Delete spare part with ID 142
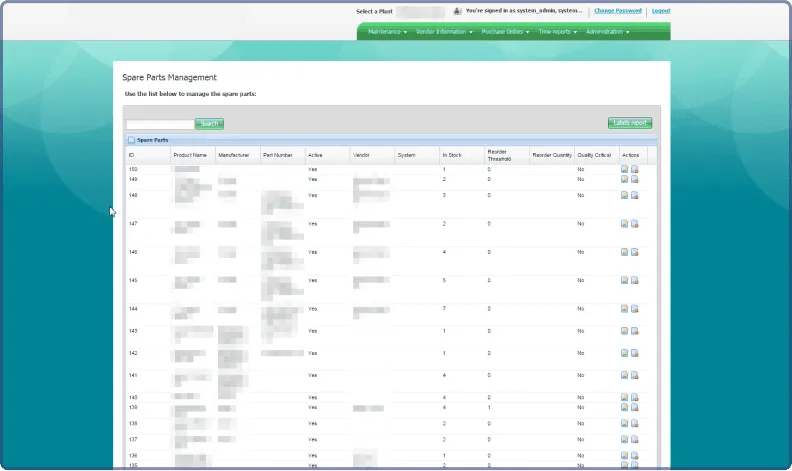The width and height of the screenshot is (792, 471). click(x=634, y=353)
